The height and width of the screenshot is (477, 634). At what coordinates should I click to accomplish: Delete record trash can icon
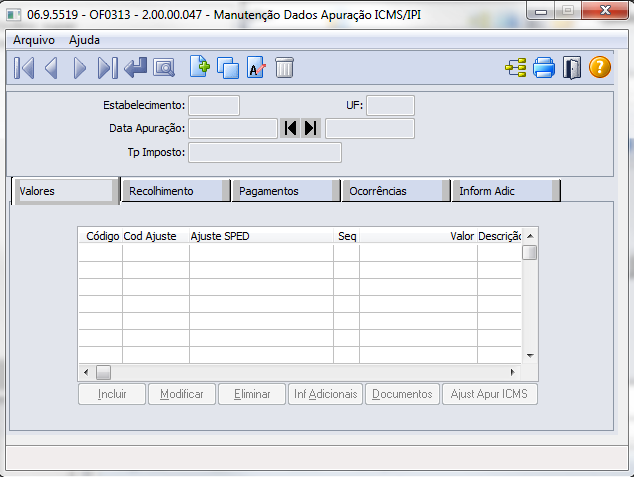click(x=284, y=67)
